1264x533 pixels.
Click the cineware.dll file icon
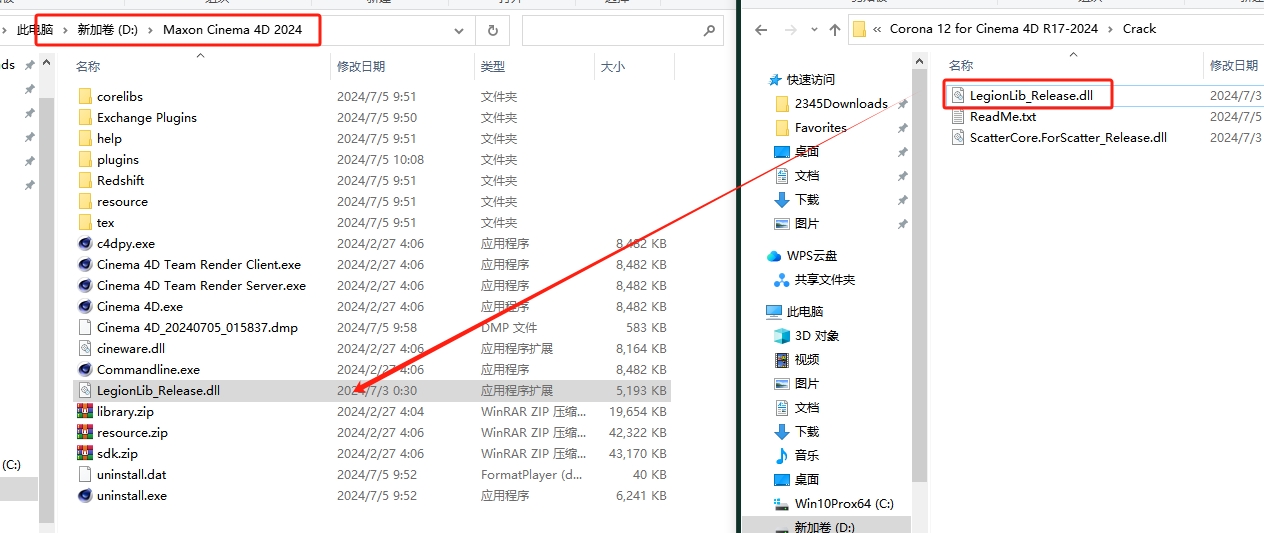coord(85,348)
